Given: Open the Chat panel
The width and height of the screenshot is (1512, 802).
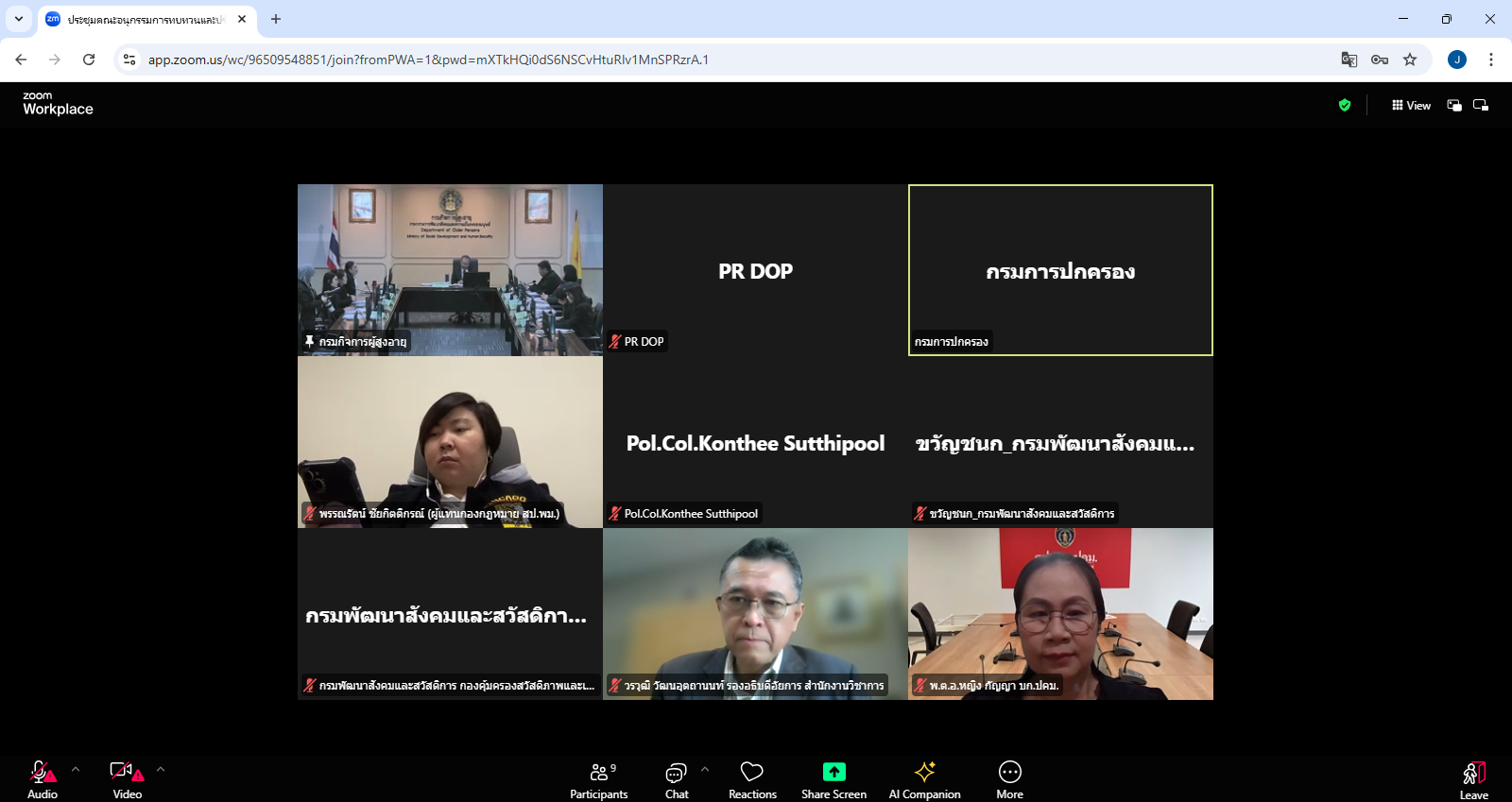Looking at the screenshot, I should click(676, 779).
